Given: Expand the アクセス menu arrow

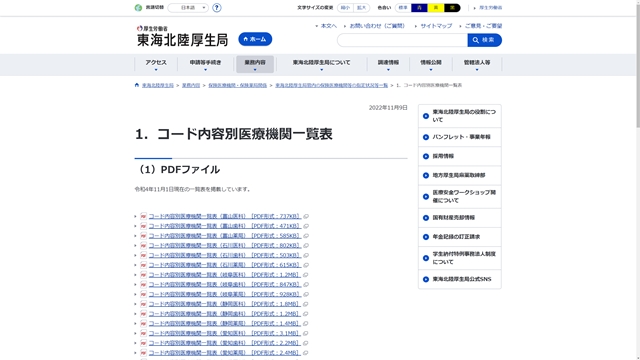Looking at the screenshot, I should (156, 70).
